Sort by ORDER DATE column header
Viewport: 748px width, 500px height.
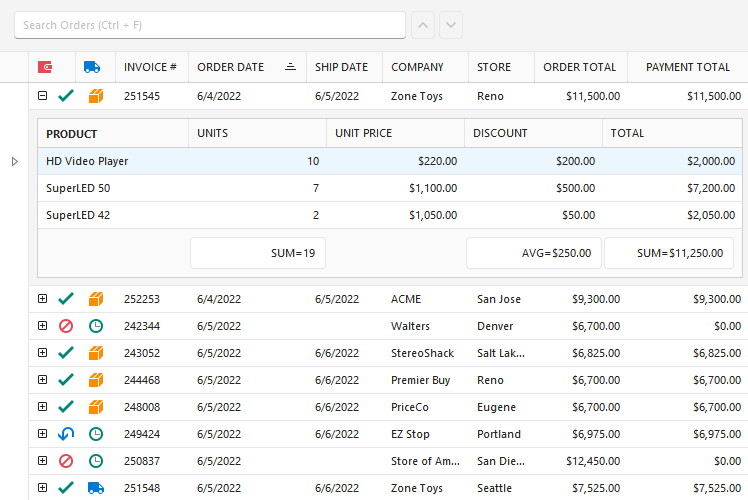(x=248, y=67)
